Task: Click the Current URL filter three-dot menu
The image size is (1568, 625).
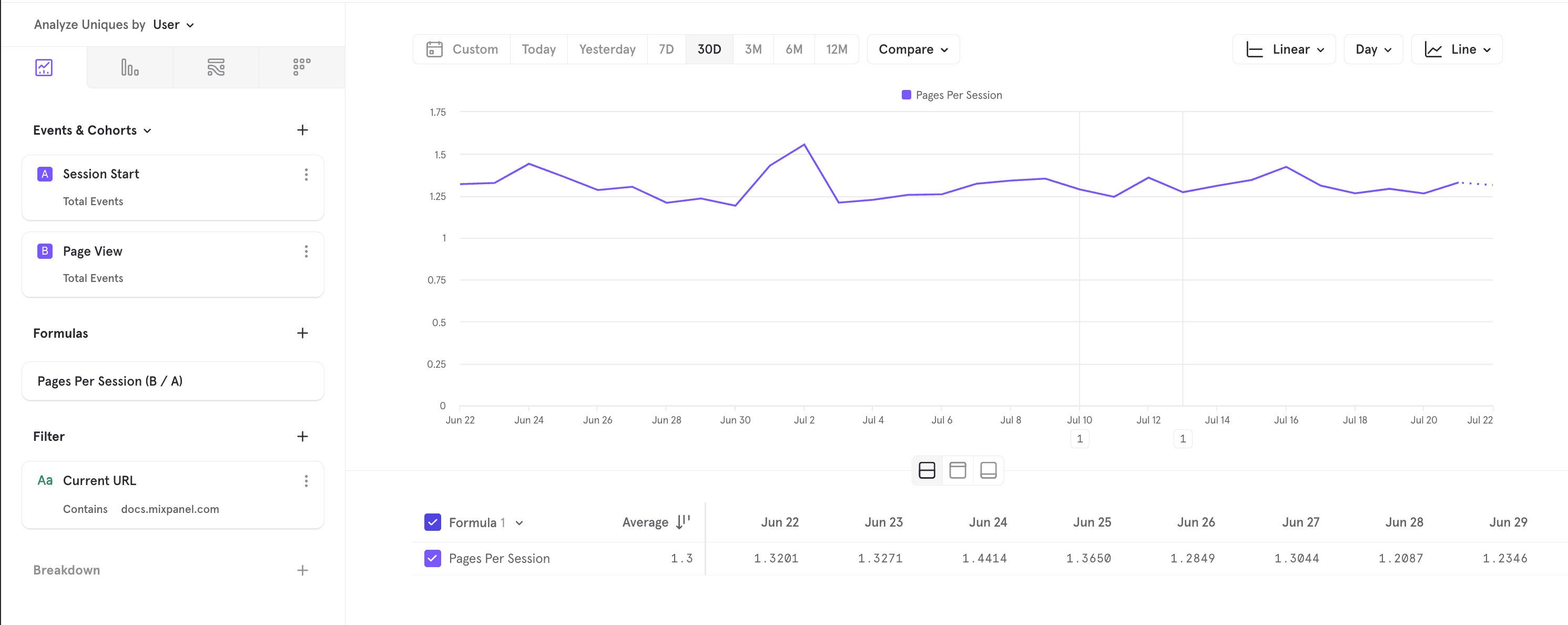Action: click(x=306, y=481)
